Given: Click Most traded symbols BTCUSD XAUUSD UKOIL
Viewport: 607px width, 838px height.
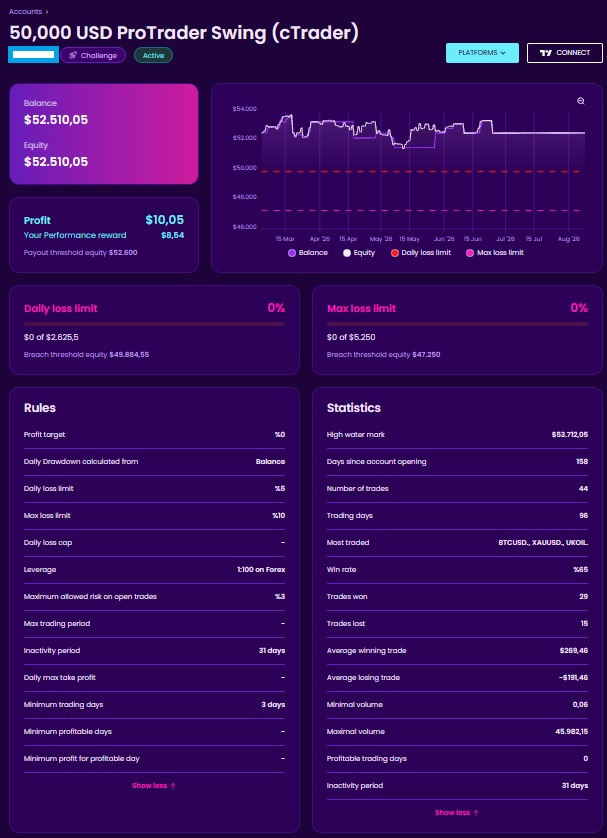Looking at the screenshot, I should click(x=543, y=542).
